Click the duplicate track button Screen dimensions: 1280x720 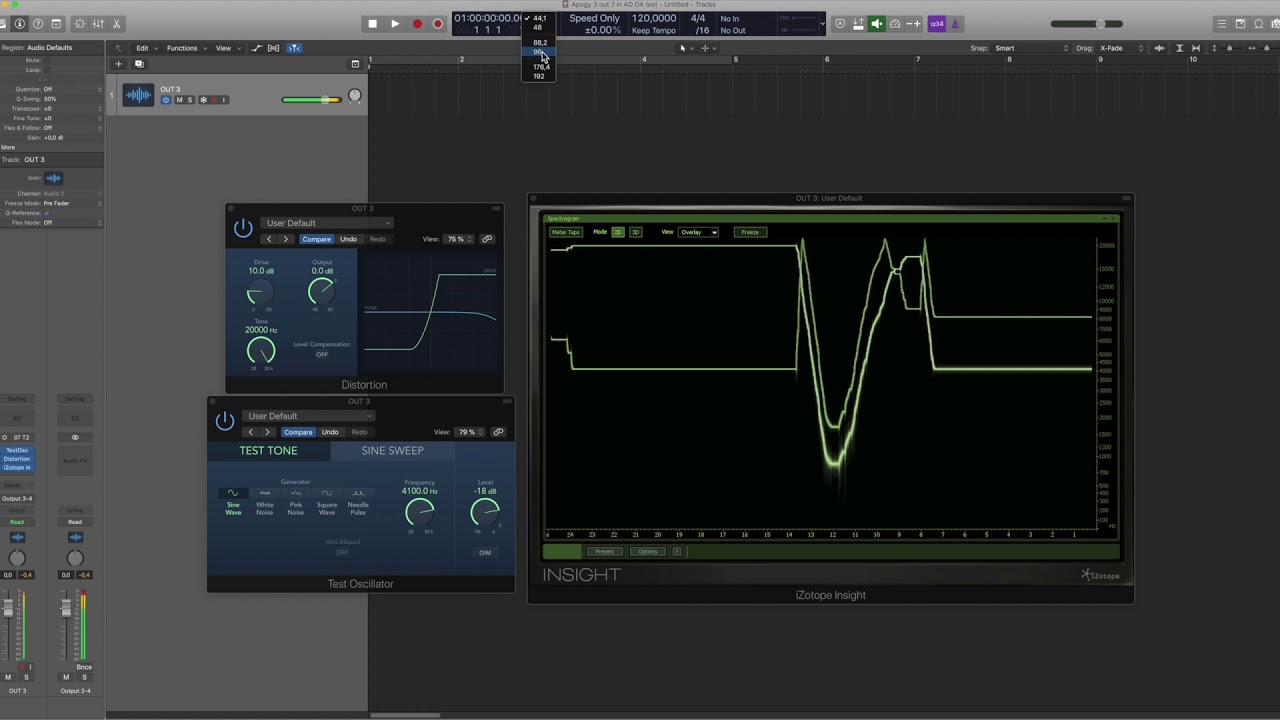pyautogui.click(x=139, y=64)
